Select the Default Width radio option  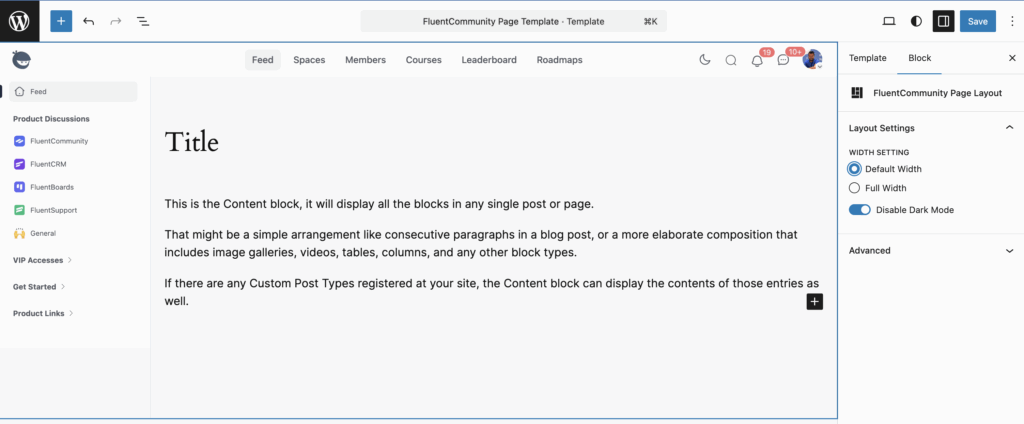854,169
